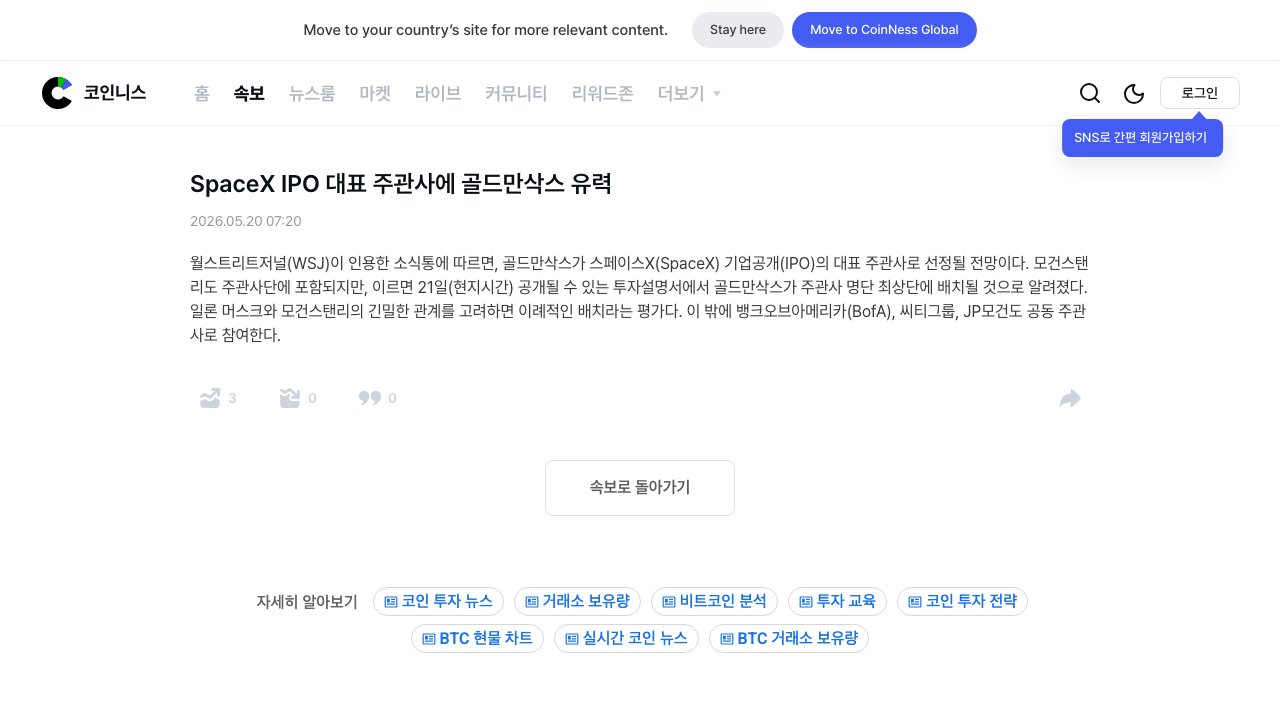Select the 뉴스룸 menu item

[312, 93]
